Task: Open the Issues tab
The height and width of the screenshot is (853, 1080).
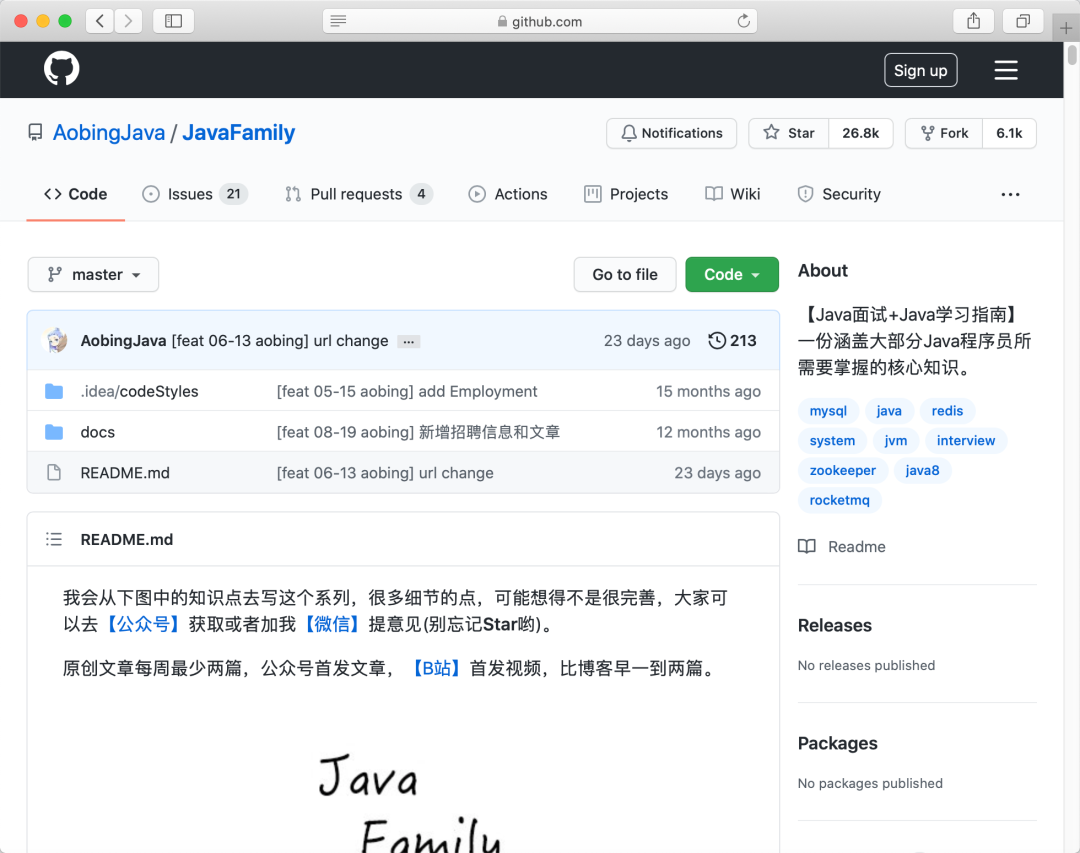Action: point(194,194)
